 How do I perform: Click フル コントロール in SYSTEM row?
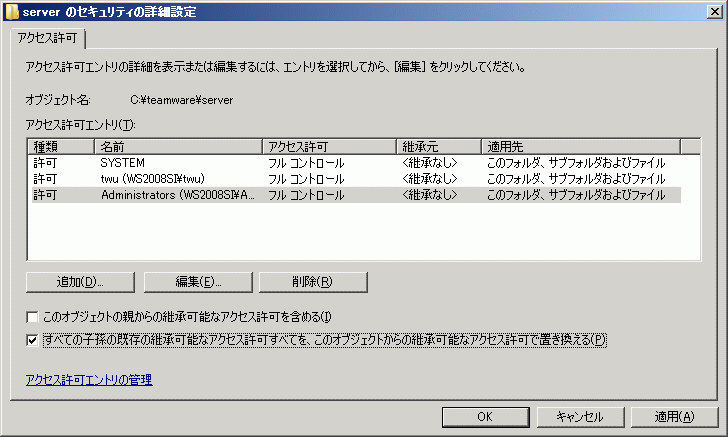tap(306, 163)
